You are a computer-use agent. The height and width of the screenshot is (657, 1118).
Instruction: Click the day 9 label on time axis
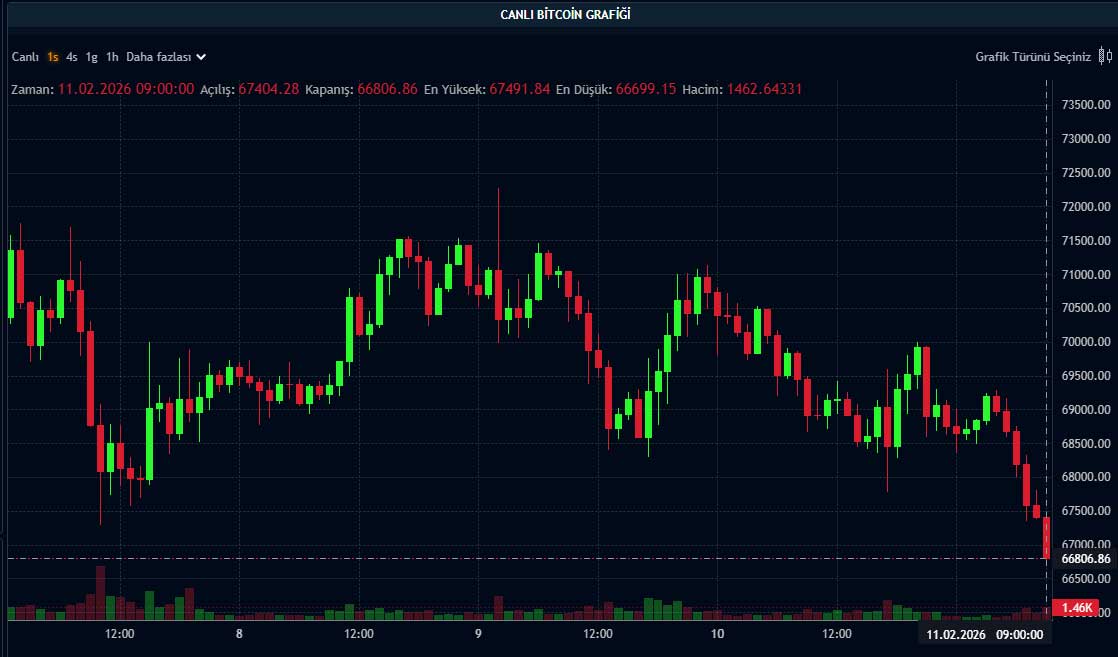click(478, 634)
